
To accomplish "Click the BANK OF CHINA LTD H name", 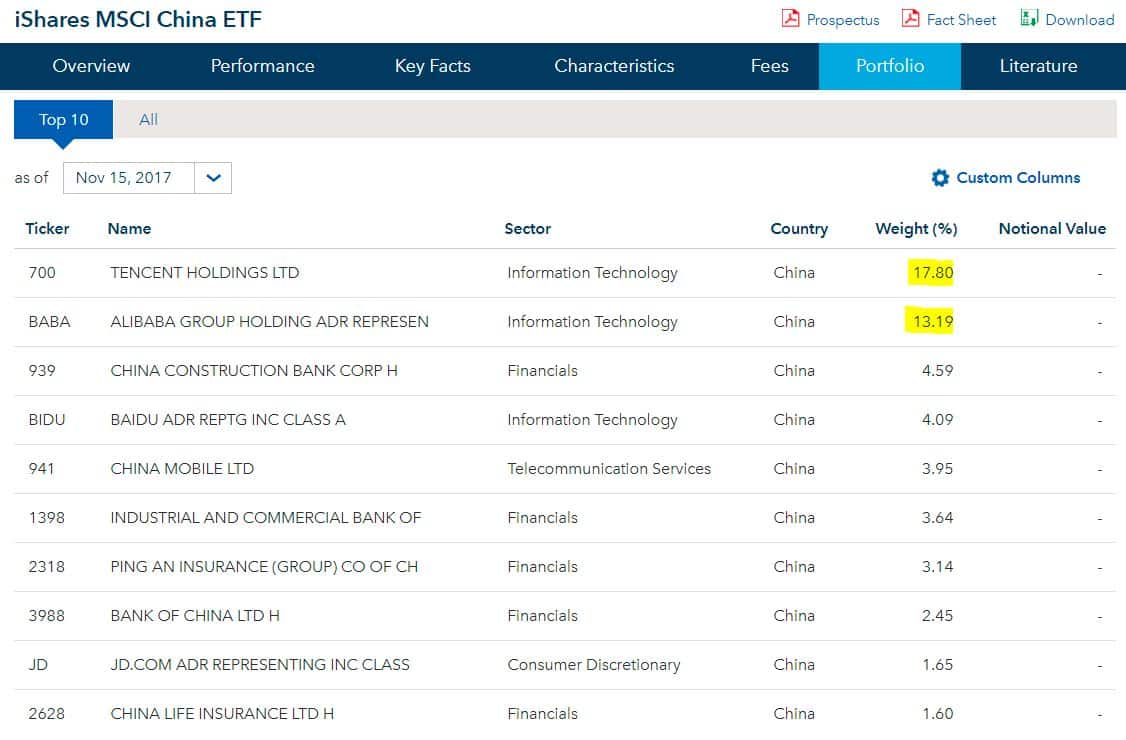I will 195,616.
